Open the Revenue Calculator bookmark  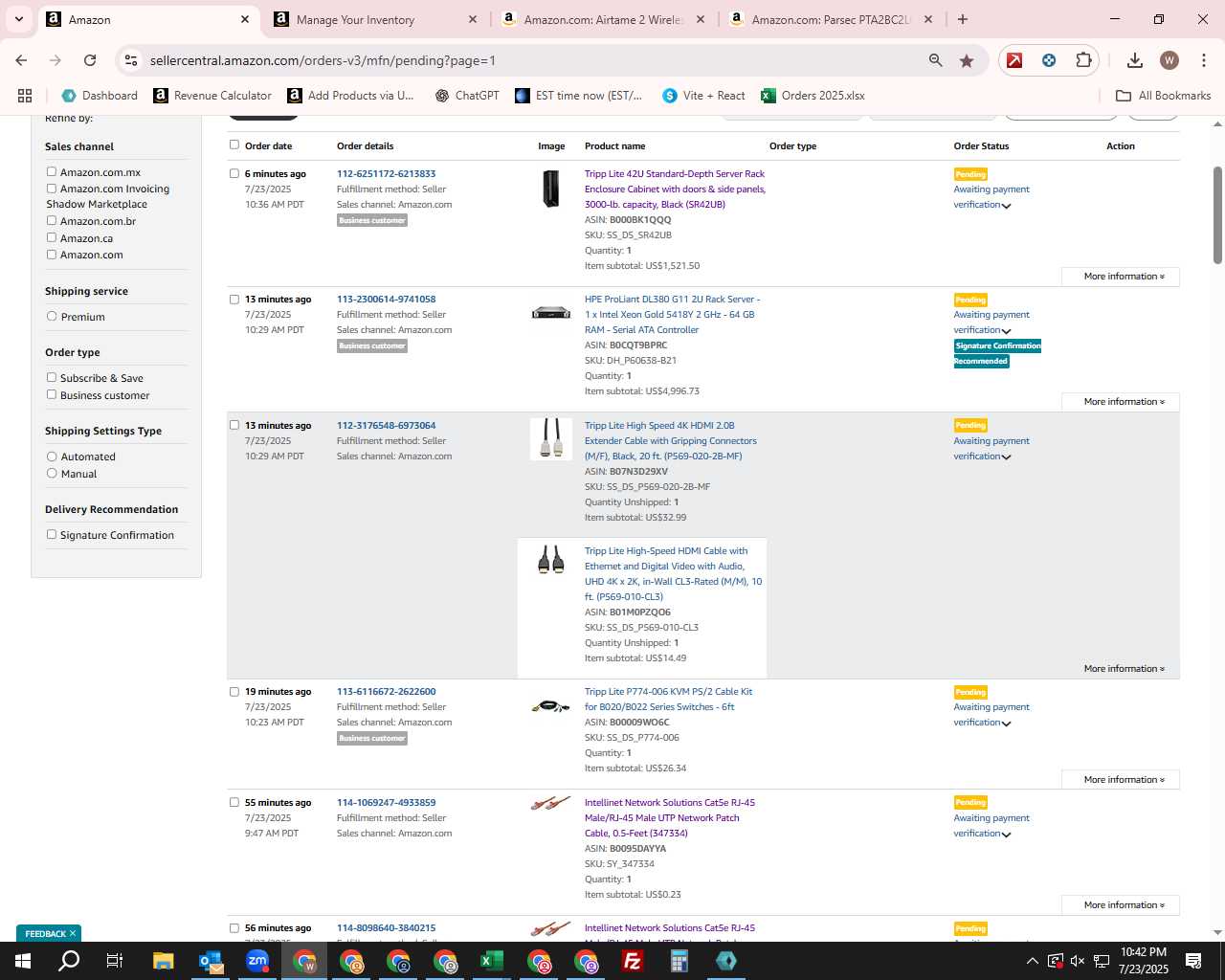(x=212, y=96)
